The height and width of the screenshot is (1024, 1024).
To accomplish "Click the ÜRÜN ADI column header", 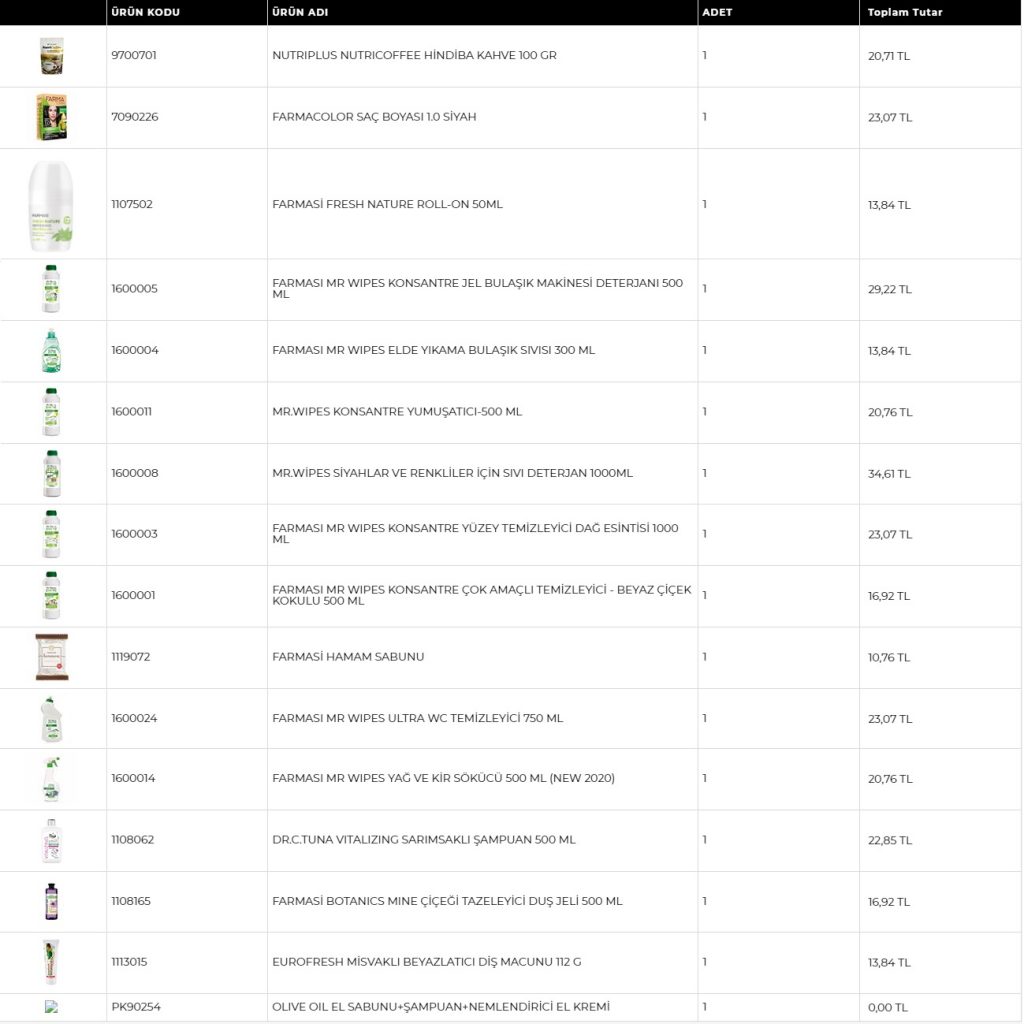I will point(300,12).
